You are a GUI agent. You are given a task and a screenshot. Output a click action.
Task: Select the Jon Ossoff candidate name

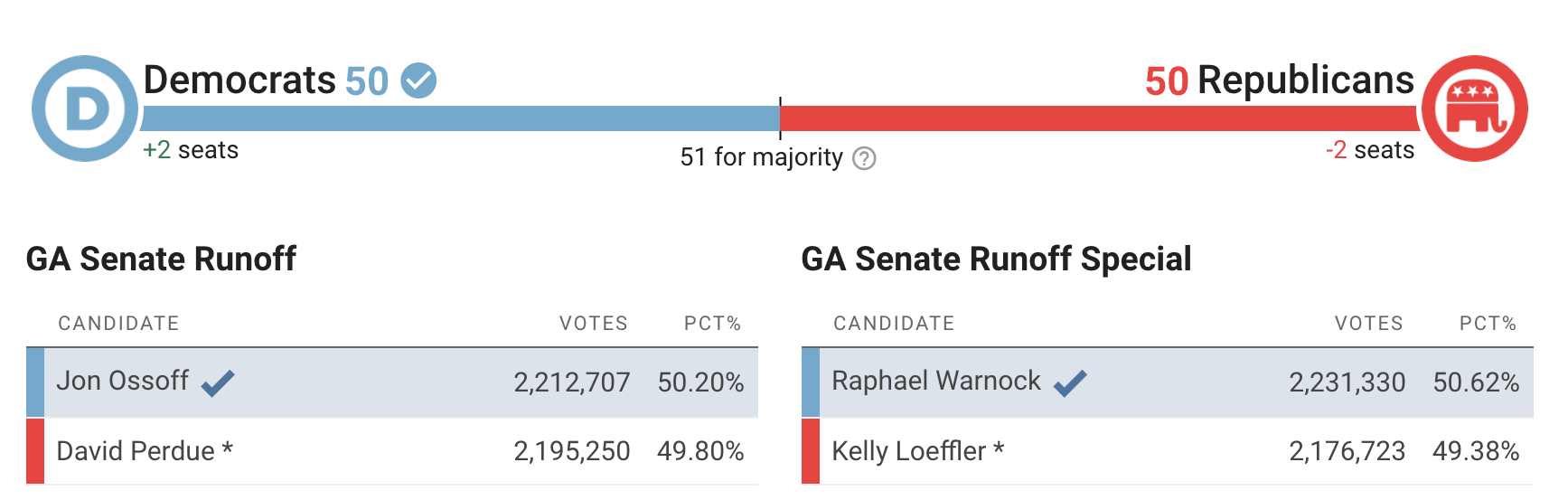(x=122, y=381)
